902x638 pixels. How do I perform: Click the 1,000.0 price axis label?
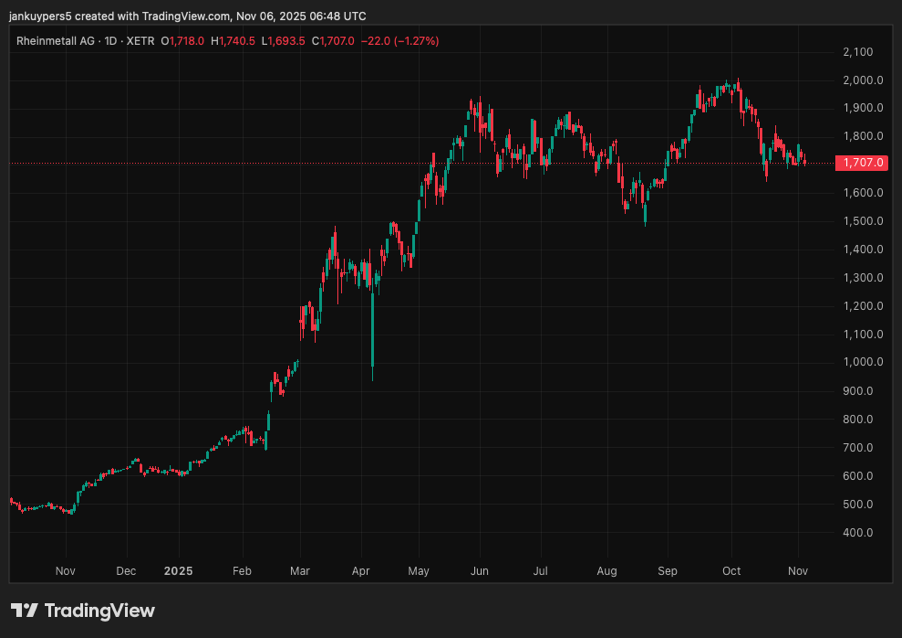tap(863, 362)
